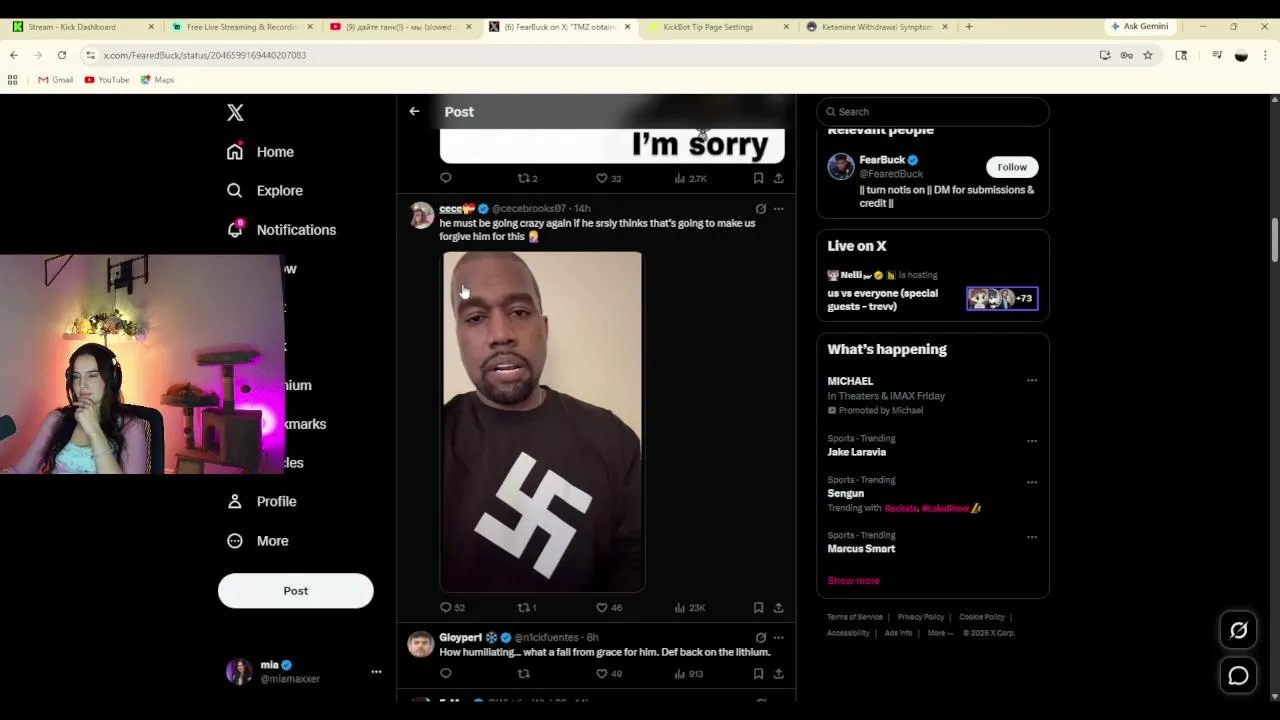Bookmark the cece reply
Viewport: 1280px width, 720px height.
758,607
